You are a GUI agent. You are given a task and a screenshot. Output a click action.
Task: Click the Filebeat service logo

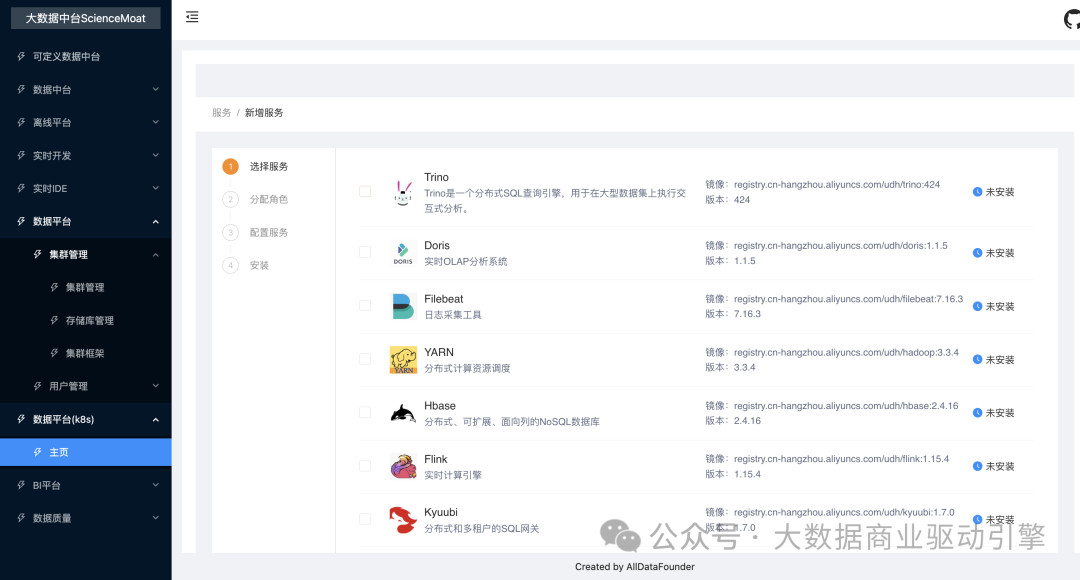click(x=402, y=306)
